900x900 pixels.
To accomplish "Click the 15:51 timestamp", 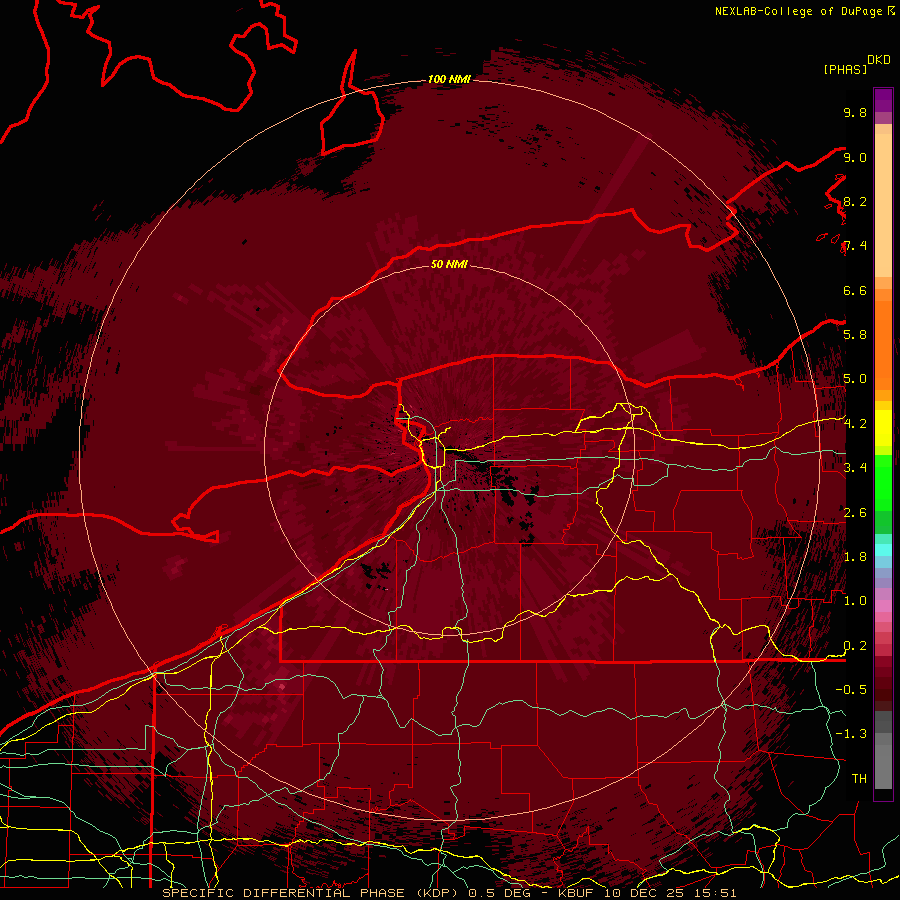I will pyautogui.click(x=715, y=893).
